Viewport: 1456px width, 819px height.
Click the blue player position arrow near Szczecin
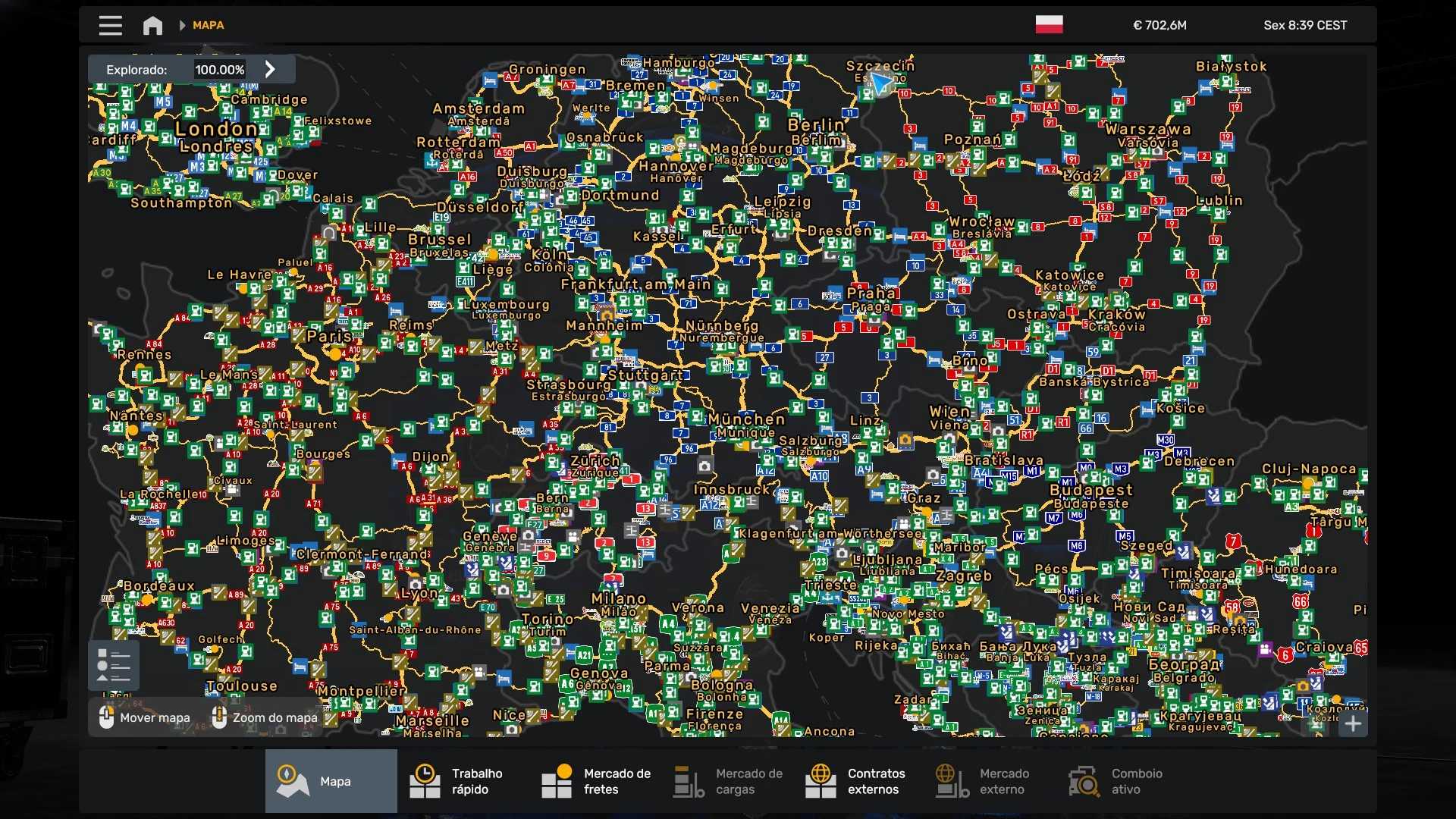pyautogui.click(x=881, y=83)
